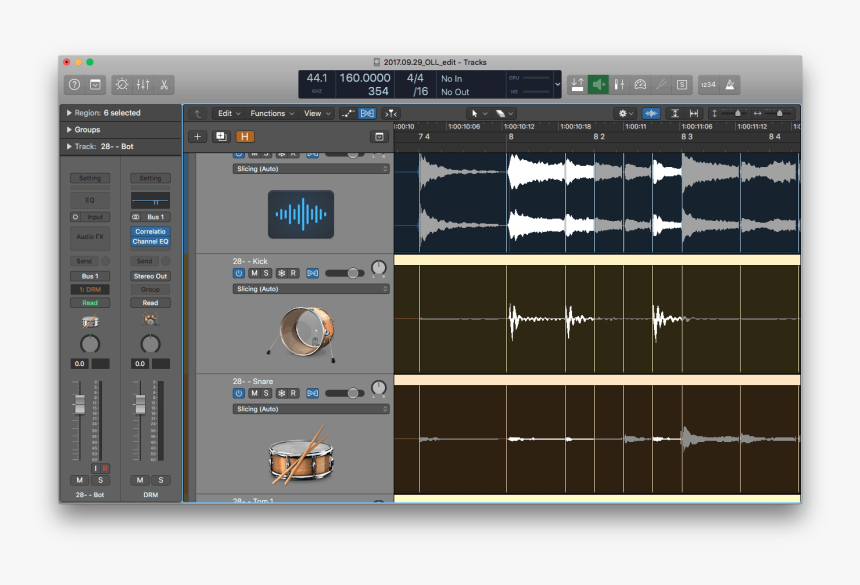Click the CPU meter gauge icon
This screenshot has height=585, width=860.
click(639, 84)
